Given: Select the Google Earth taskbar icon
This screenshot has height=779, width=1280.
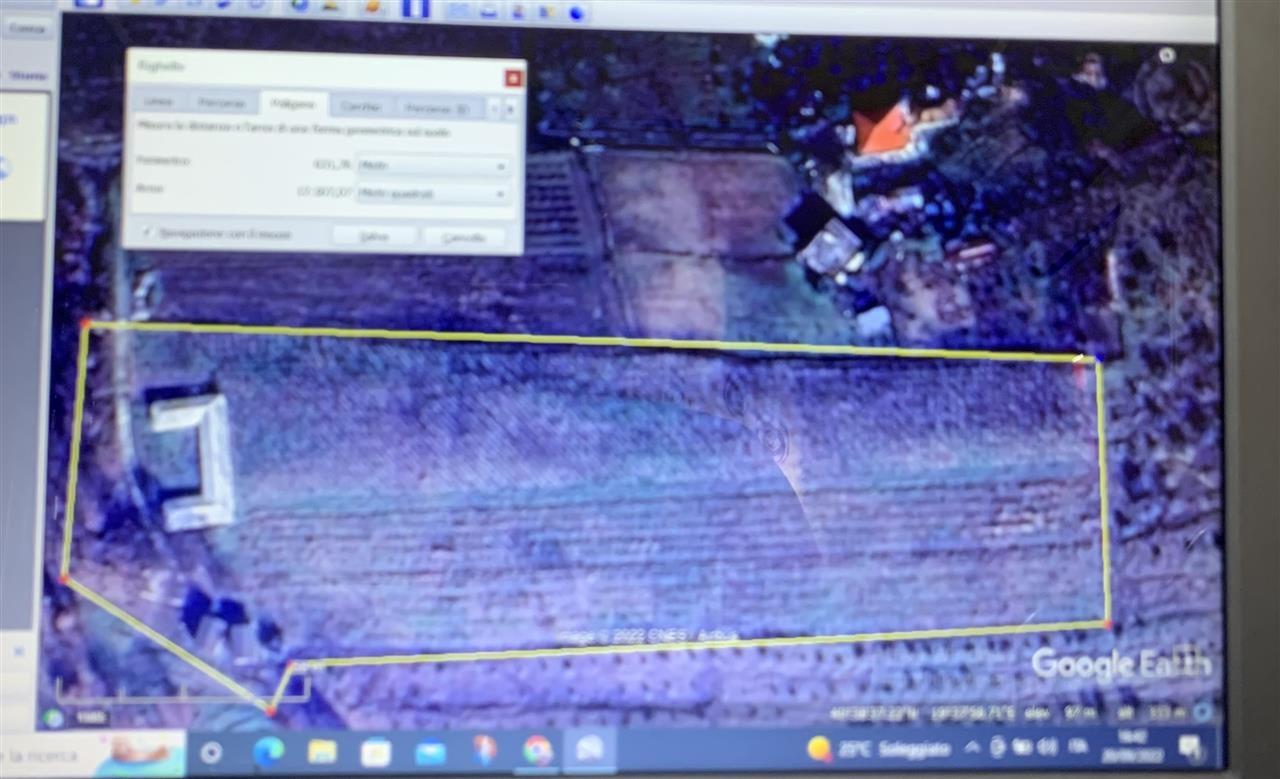Looking at the screenshot, I should coord(590,749).
